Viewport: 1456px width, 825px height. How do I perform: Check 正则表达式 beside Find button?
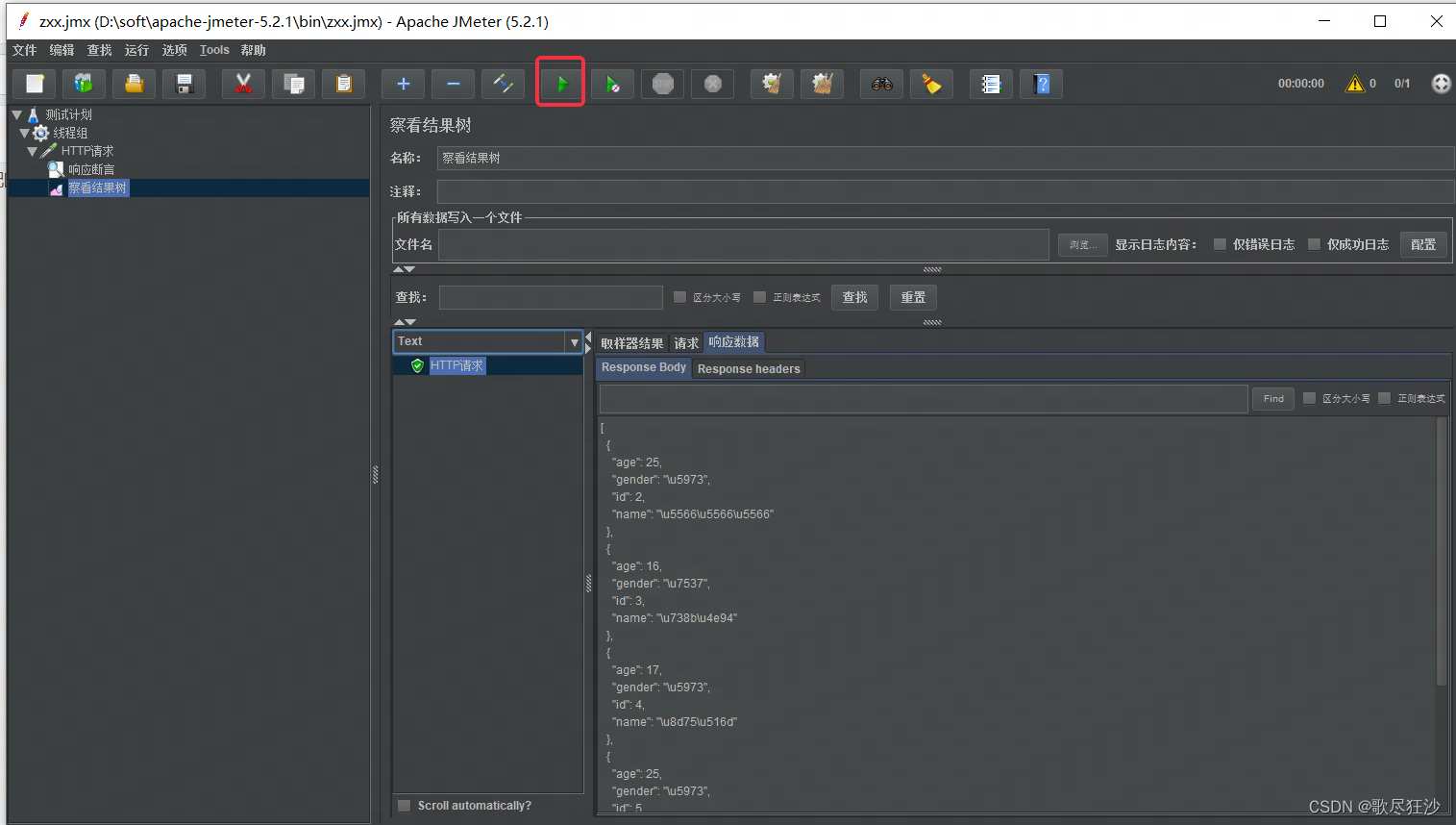pyautogui.click(x=1384, y=398)
